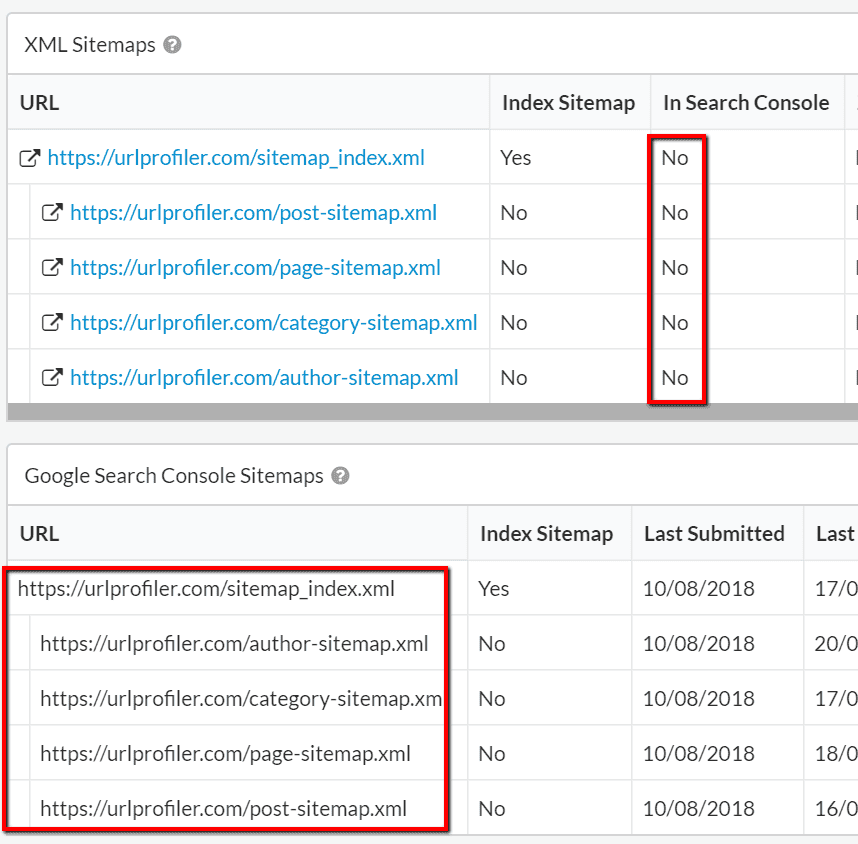Click Last Submitted date in Search Console author-sitemap.xml row
Viewport: 858px width, 844px height.
(699, 644)
